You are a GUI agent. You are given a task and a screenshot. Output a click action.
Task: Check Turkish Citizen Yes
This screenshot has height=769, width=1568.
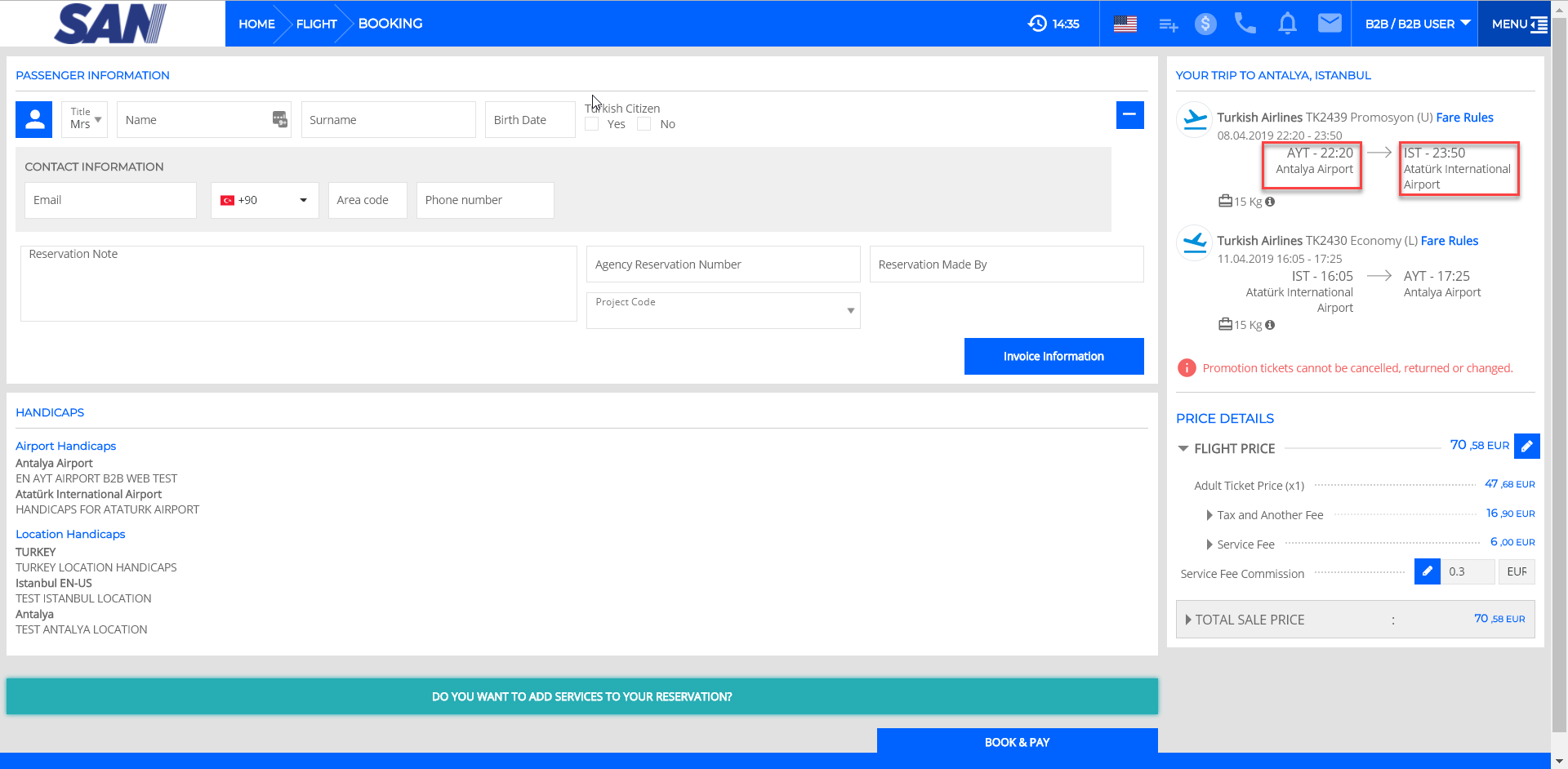tap(592, 124)
